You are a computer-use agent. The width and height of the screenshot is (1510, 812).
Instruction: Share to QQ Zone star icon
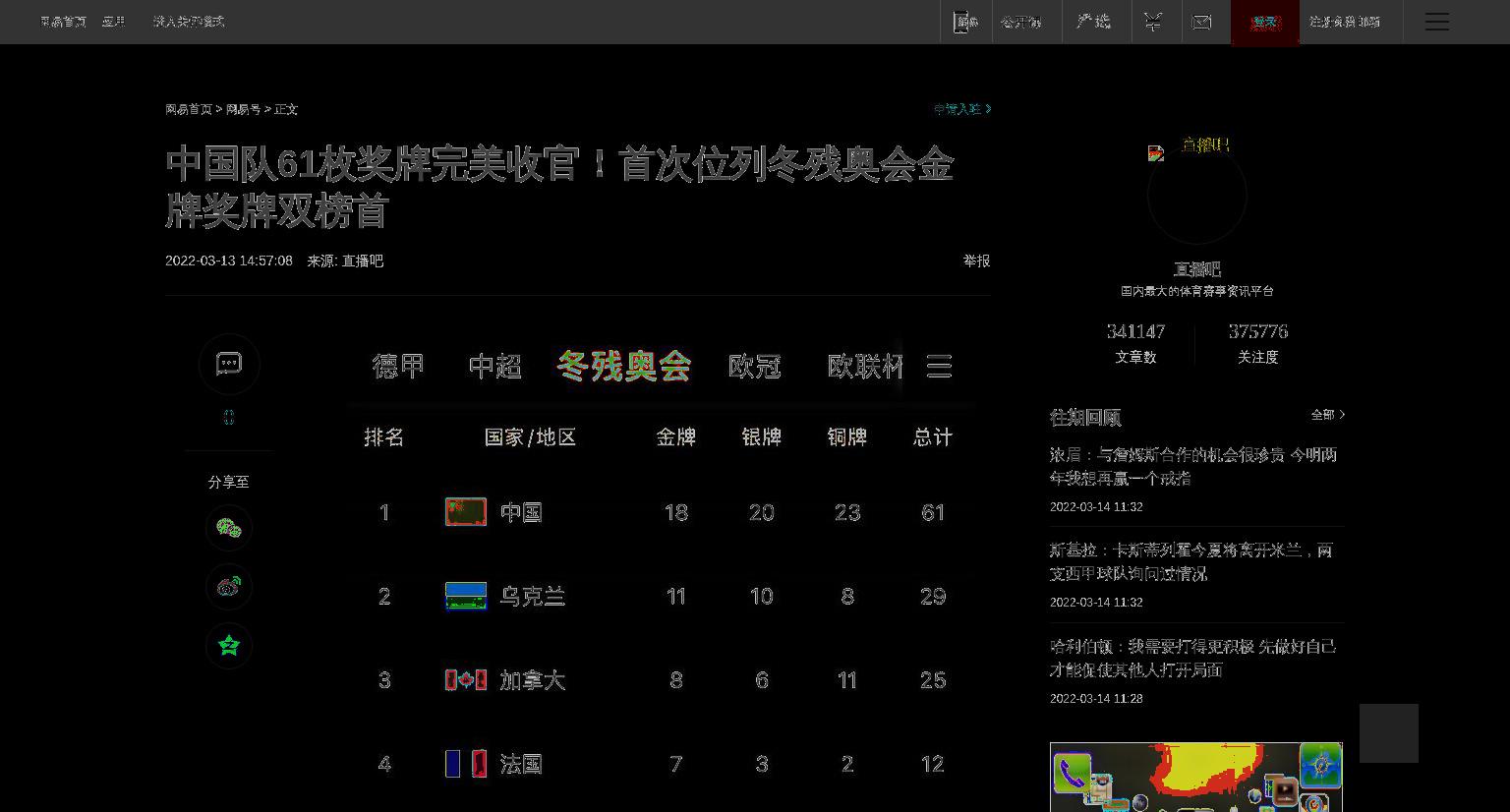tap(229, 645)
